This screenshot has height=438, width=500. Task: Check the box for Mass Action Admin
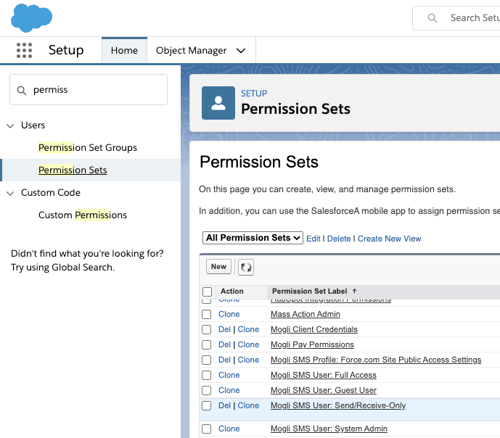(x=207, y=314)
